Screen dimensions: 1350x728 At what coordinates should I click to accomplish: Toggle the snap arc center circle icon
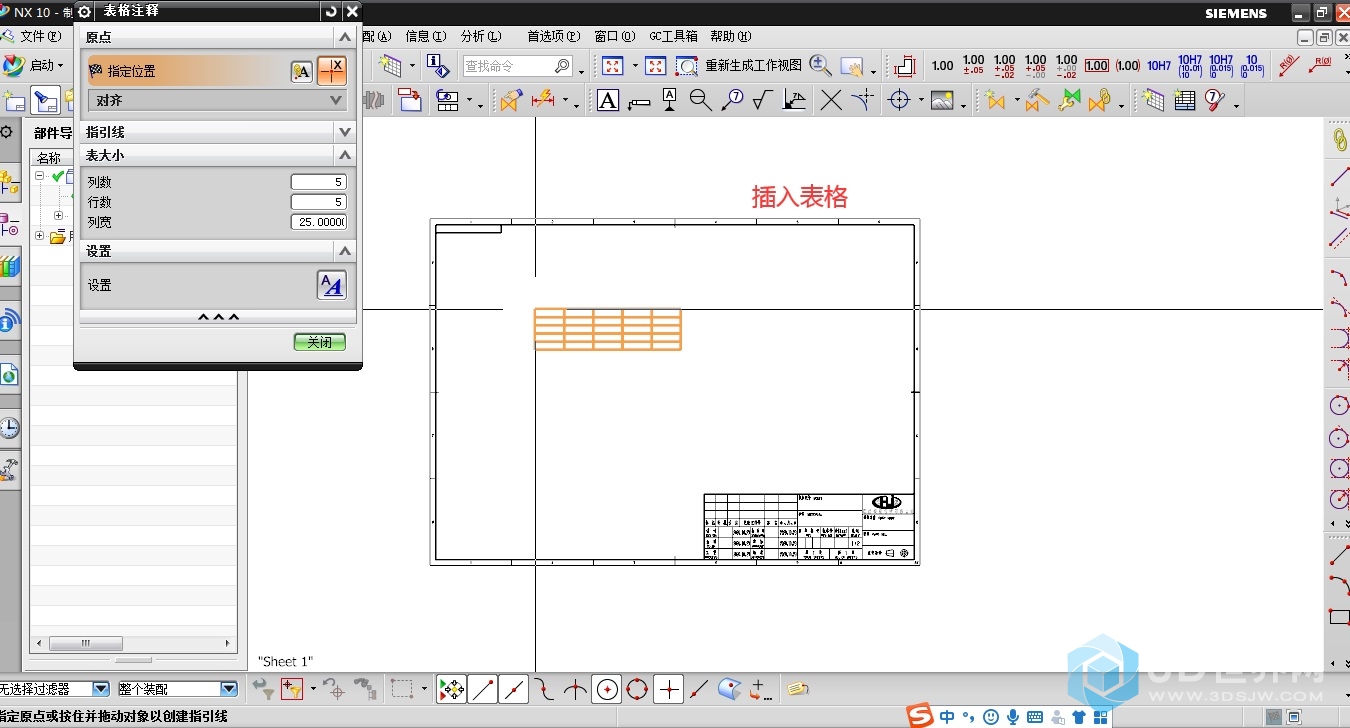pos(607,689)
